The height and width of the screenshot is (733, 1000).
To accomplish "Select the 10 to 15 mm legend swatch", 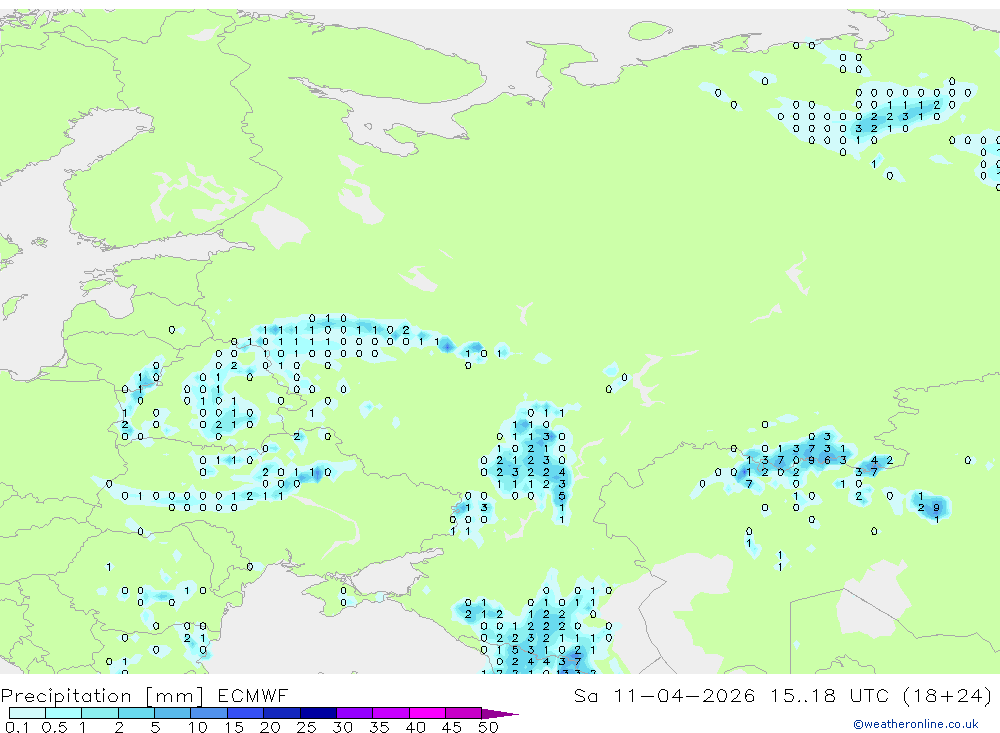I will coord(209,713).
